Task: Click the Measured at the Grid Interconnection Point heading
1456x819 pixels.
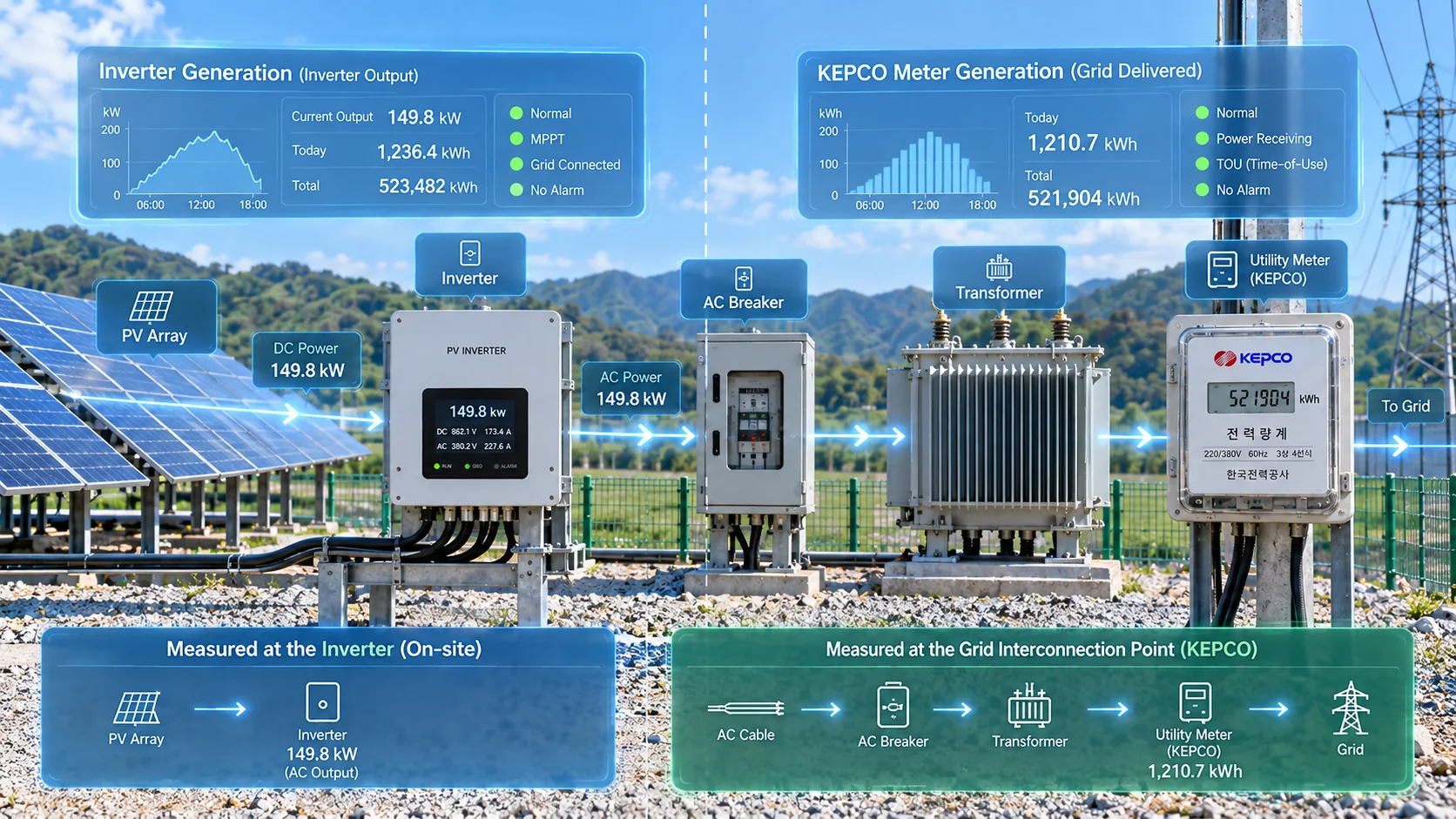Action: click(x=1041, y=649)
